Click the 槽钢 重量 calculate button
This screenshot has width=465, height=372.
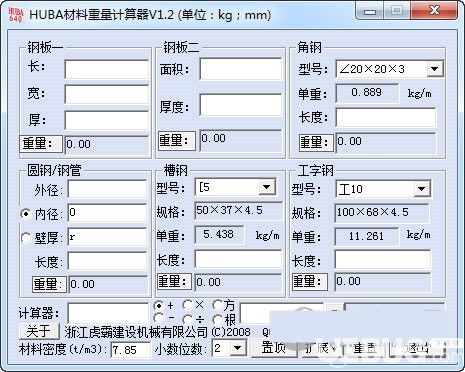(175, 282)
